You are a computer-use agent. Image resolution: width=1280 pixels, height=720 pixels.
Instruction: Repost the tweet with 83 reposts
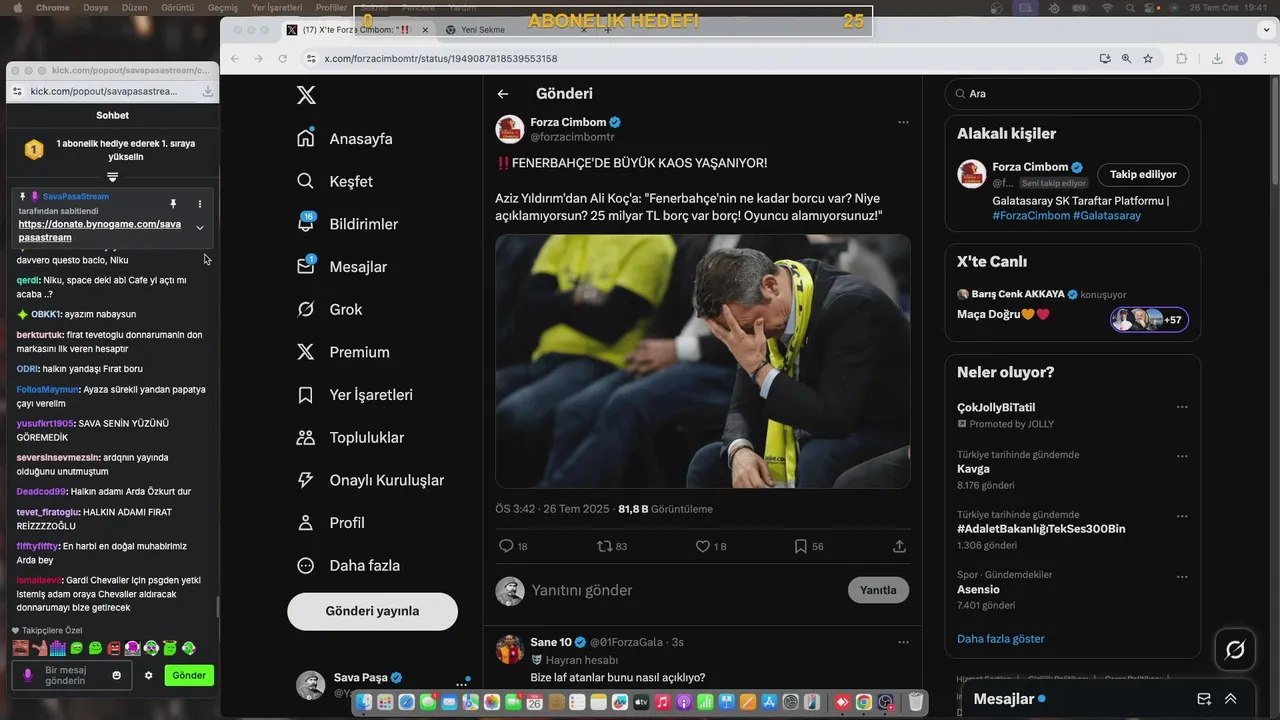coord(604,546)
